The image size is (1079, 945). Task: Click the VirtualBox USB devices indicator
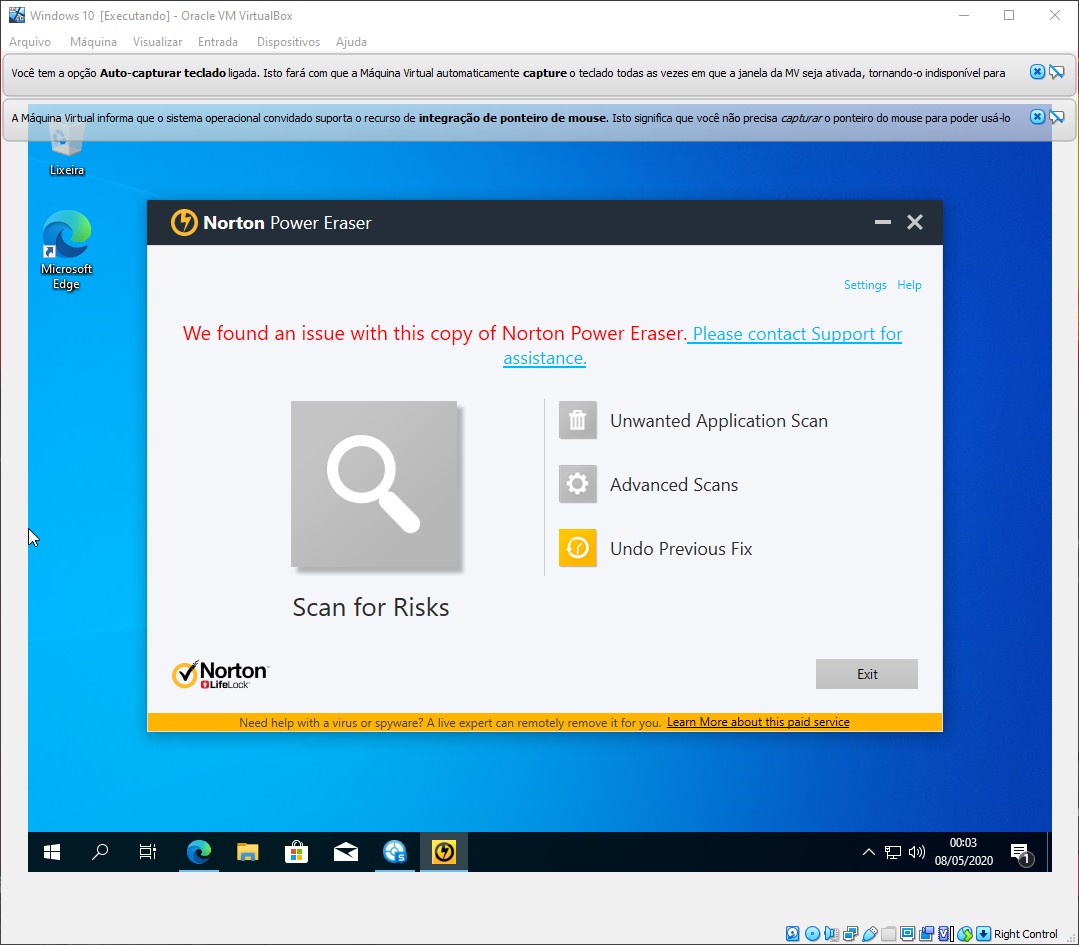pos(870,933)
